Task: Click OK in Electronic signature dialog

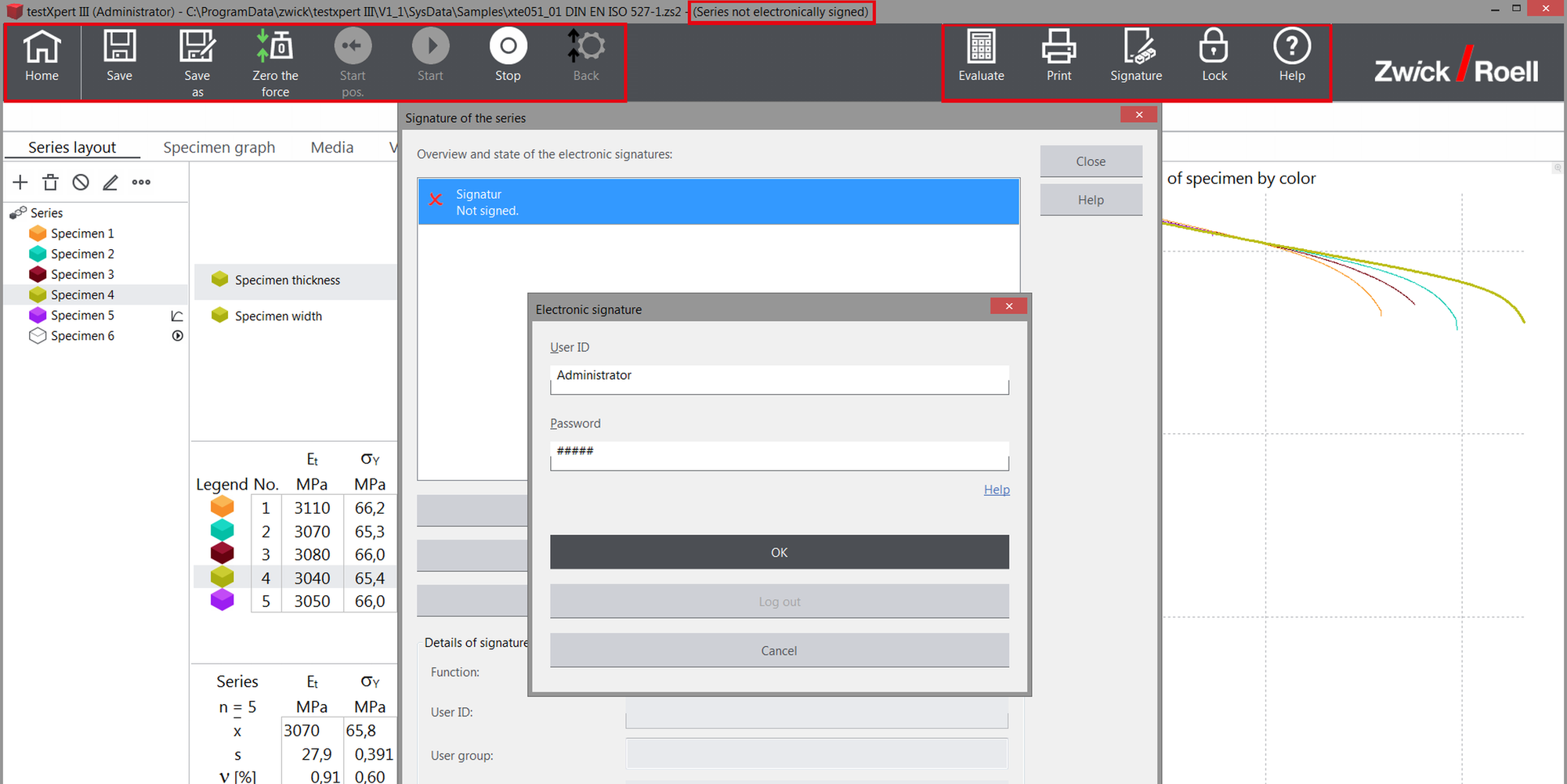Action: [x=779, y=552]
